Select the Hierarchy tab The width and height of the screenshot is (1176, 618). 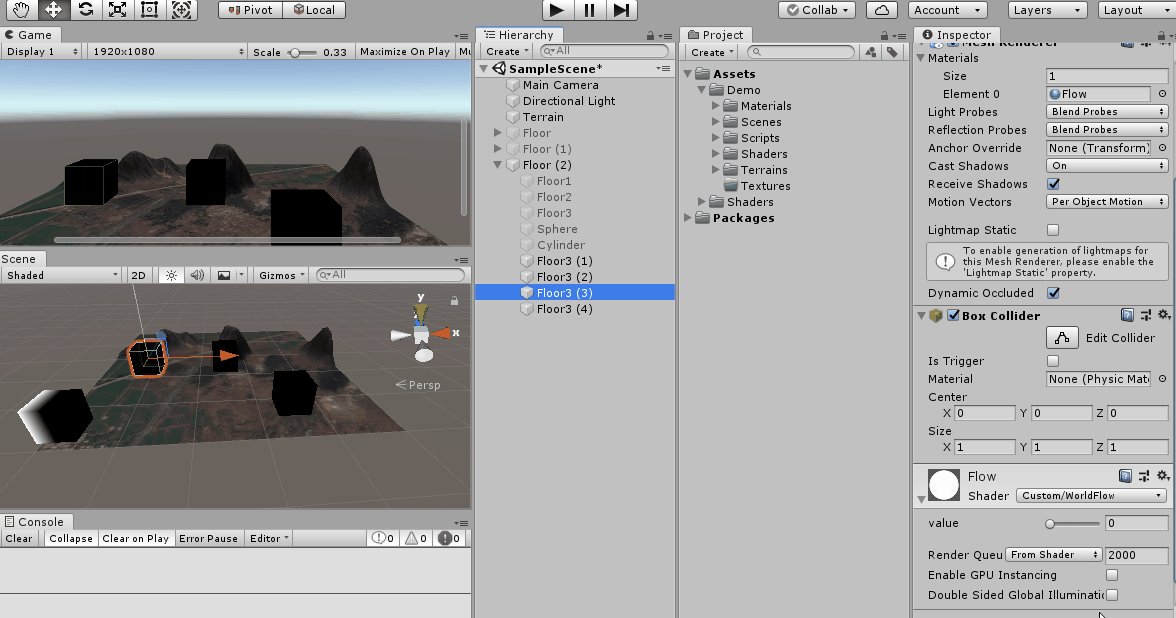(x=519, y=34)
